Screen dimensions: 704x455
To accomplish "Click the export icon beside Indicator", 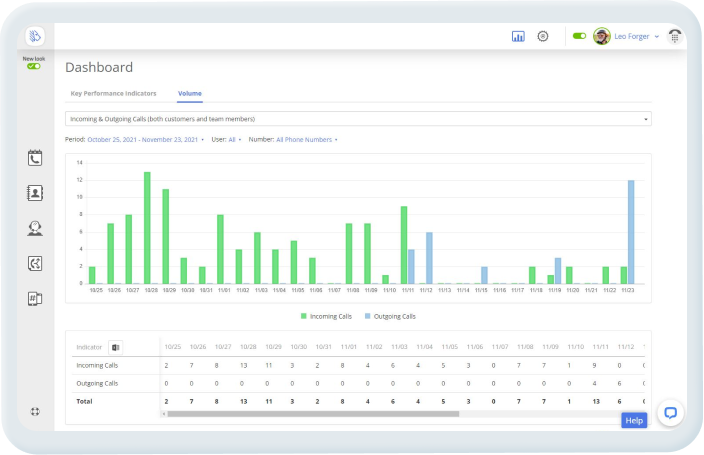I will click(115, 347).
